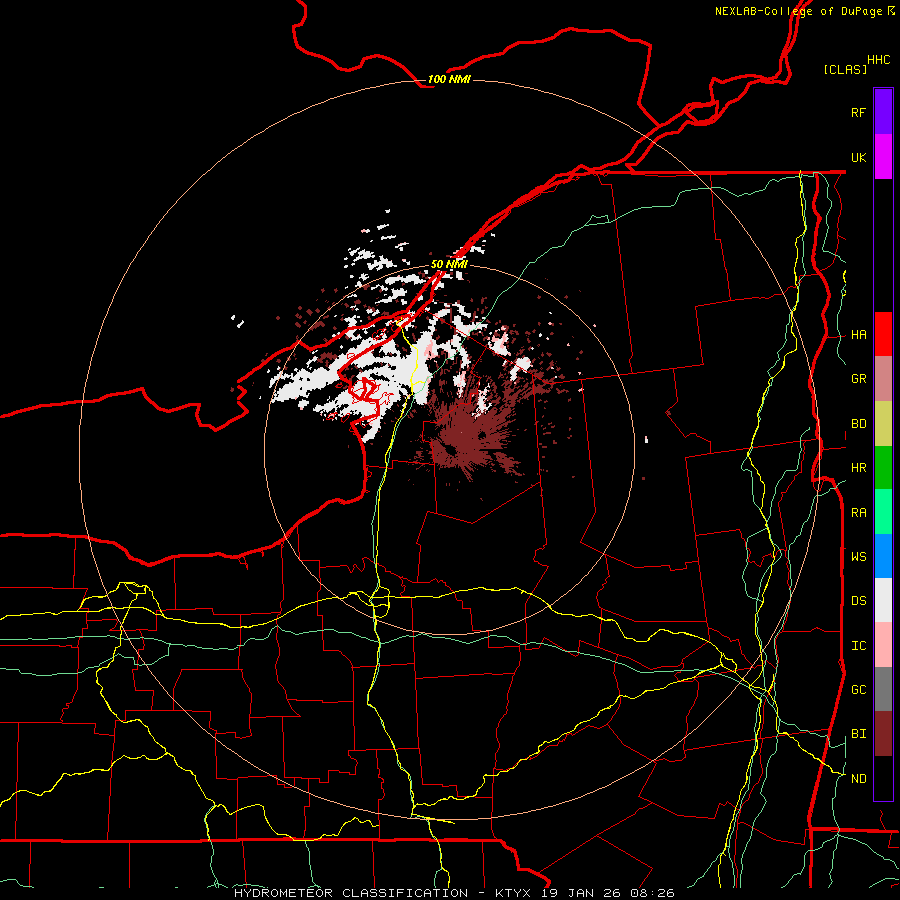Image resolution: width=900 pixels, height=900 pixels.
Task: Click the HHC product label
Action: (x=878, y=60)
